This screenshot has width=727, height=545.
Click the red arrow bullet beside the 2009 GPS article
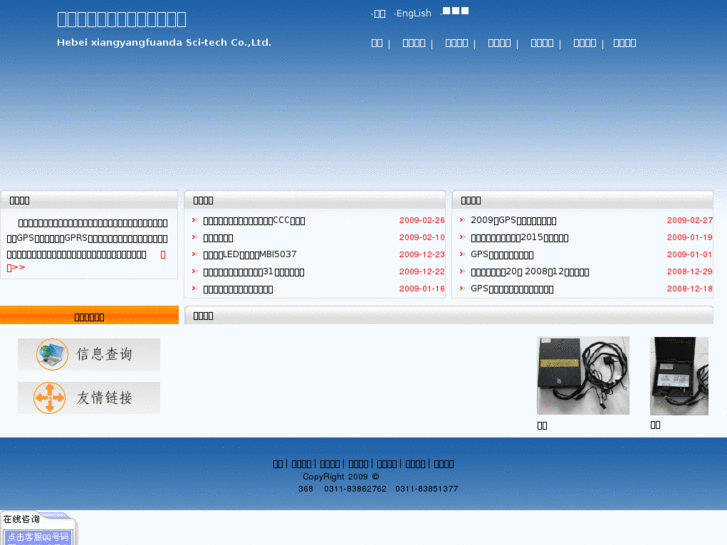[462, 220]
